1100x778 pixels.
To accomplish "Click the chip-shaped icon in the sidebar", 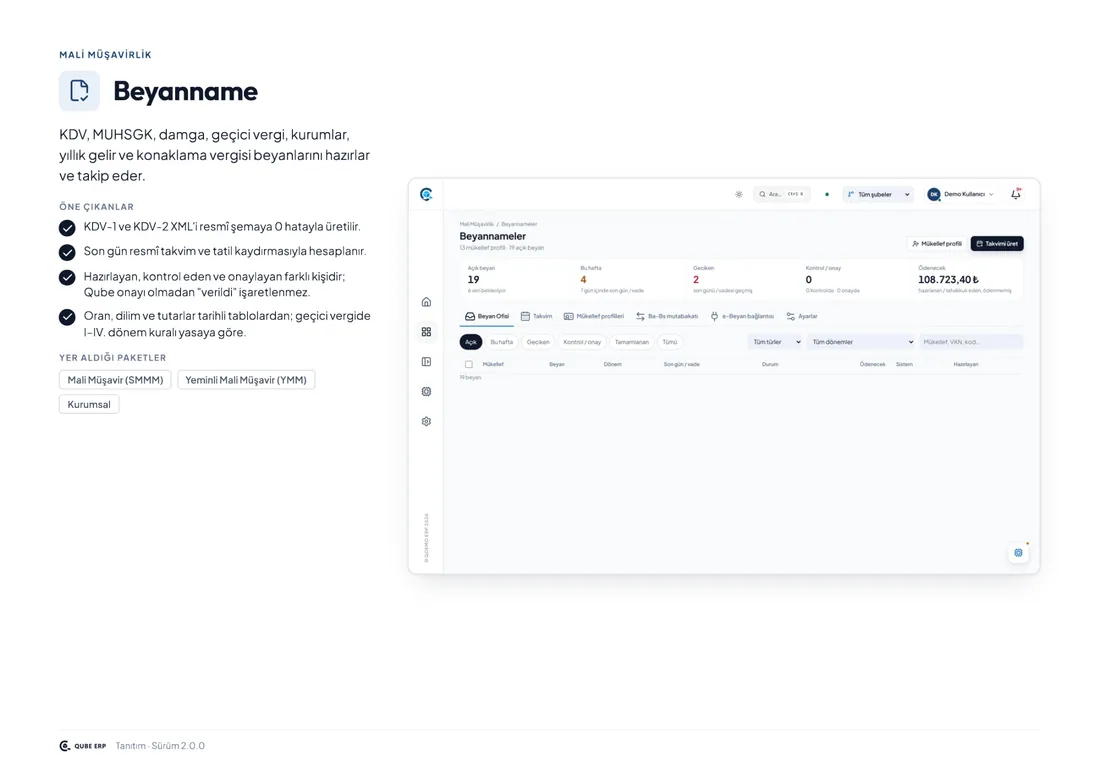I will 426,391.
